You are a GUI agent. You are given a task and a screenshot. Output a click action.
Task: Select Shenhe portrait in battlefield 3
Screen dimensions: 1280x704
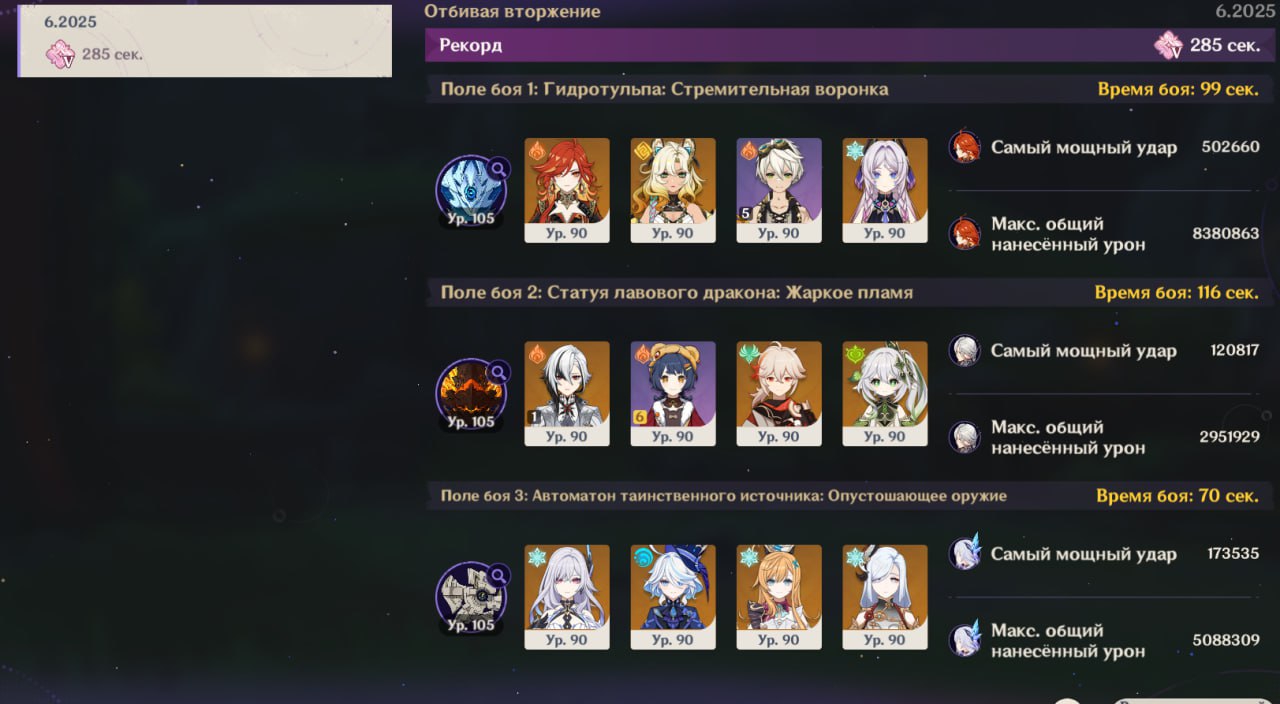tap(885, 597)
